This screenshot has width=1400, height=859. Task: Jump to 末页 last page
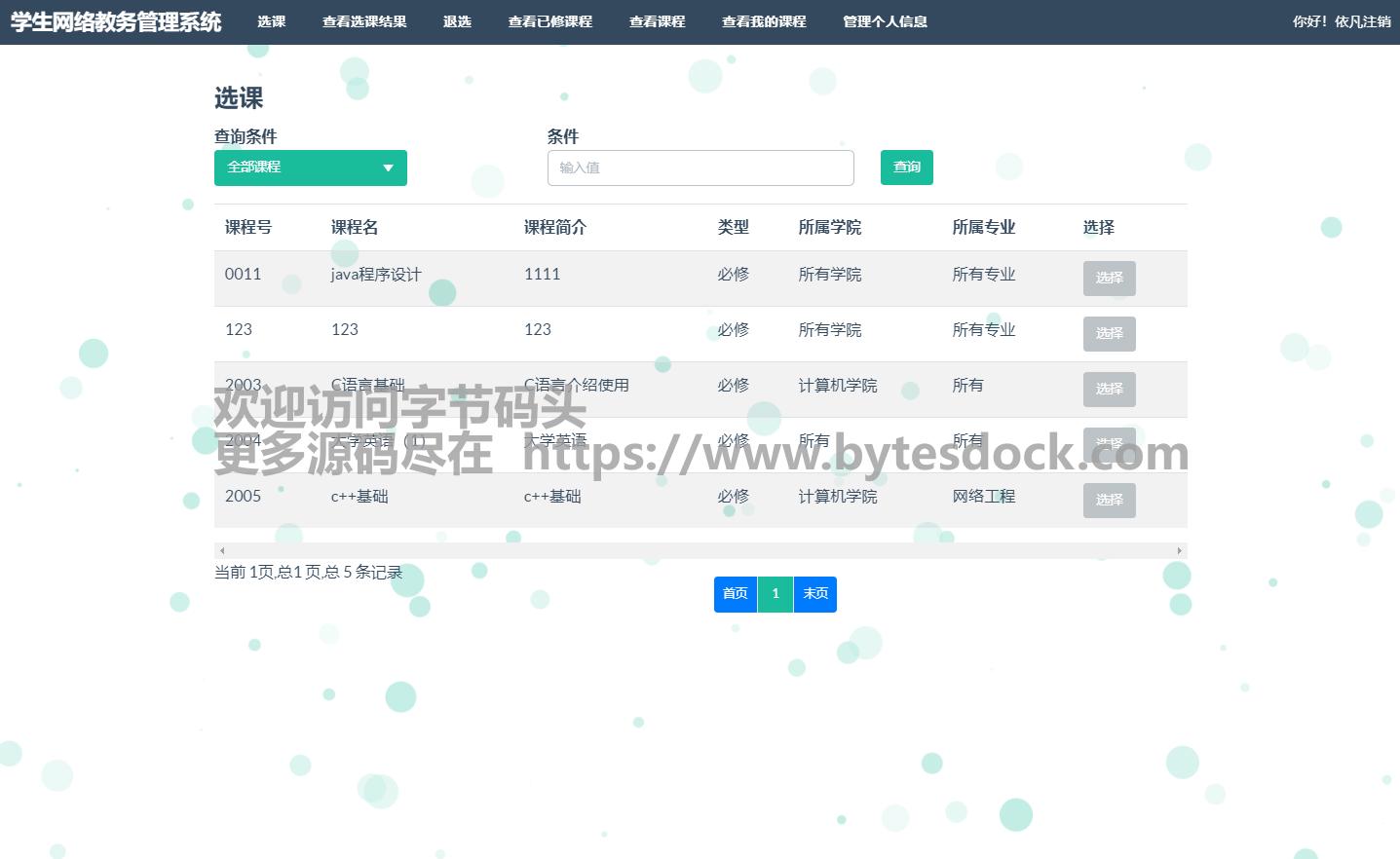click(815, 594)
